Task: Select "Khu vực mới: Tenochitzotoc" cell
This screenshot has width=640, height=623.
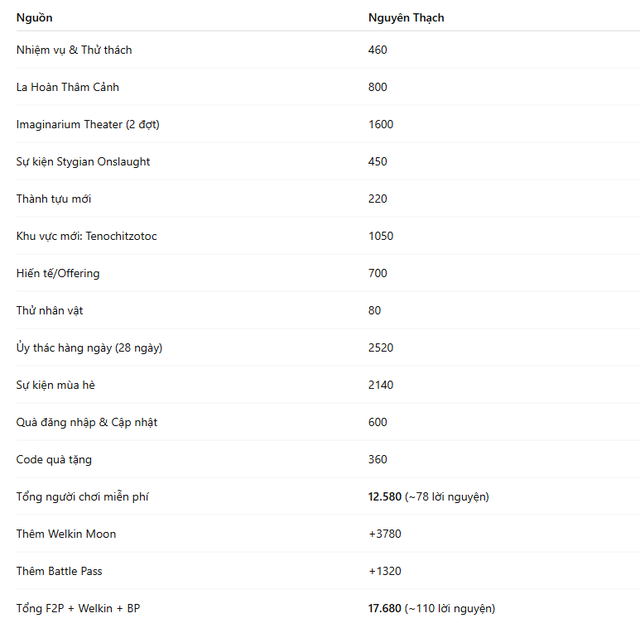Action: [86, 236]
